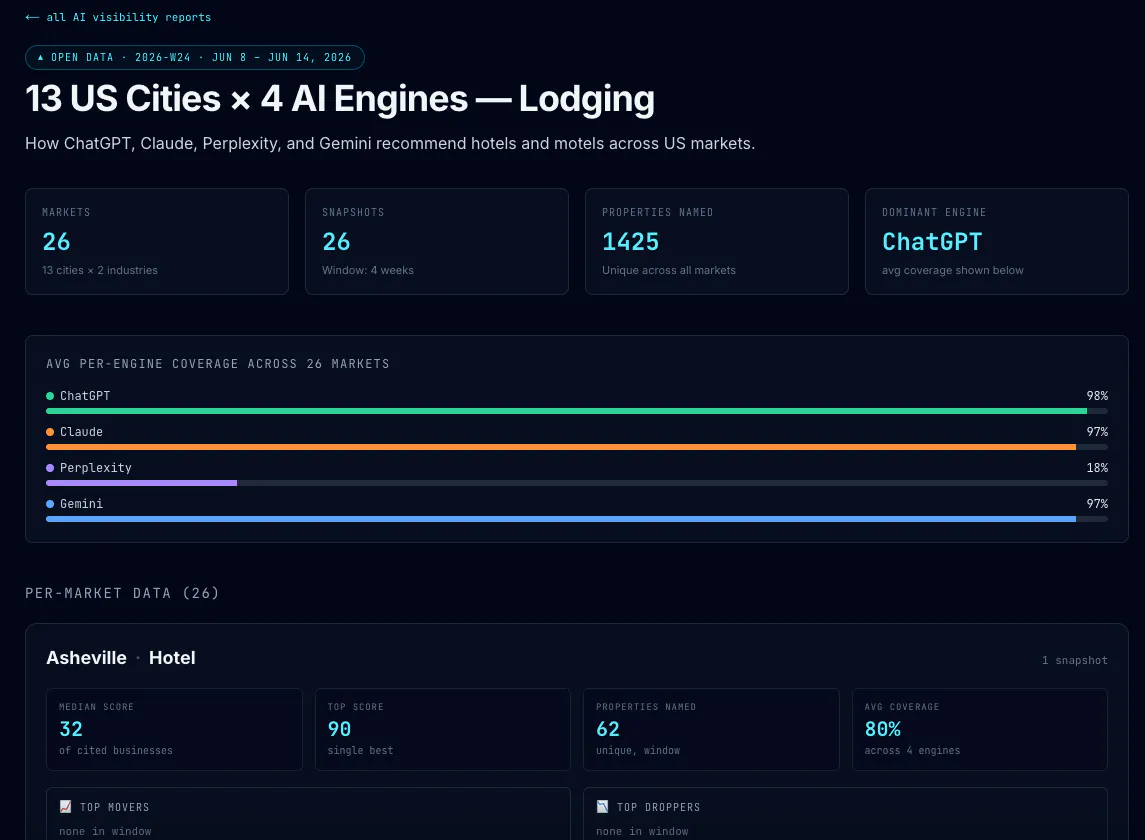
Task: Click the Top Droppers chart icon
Action: pyautogui.click(x=602, y=806)
